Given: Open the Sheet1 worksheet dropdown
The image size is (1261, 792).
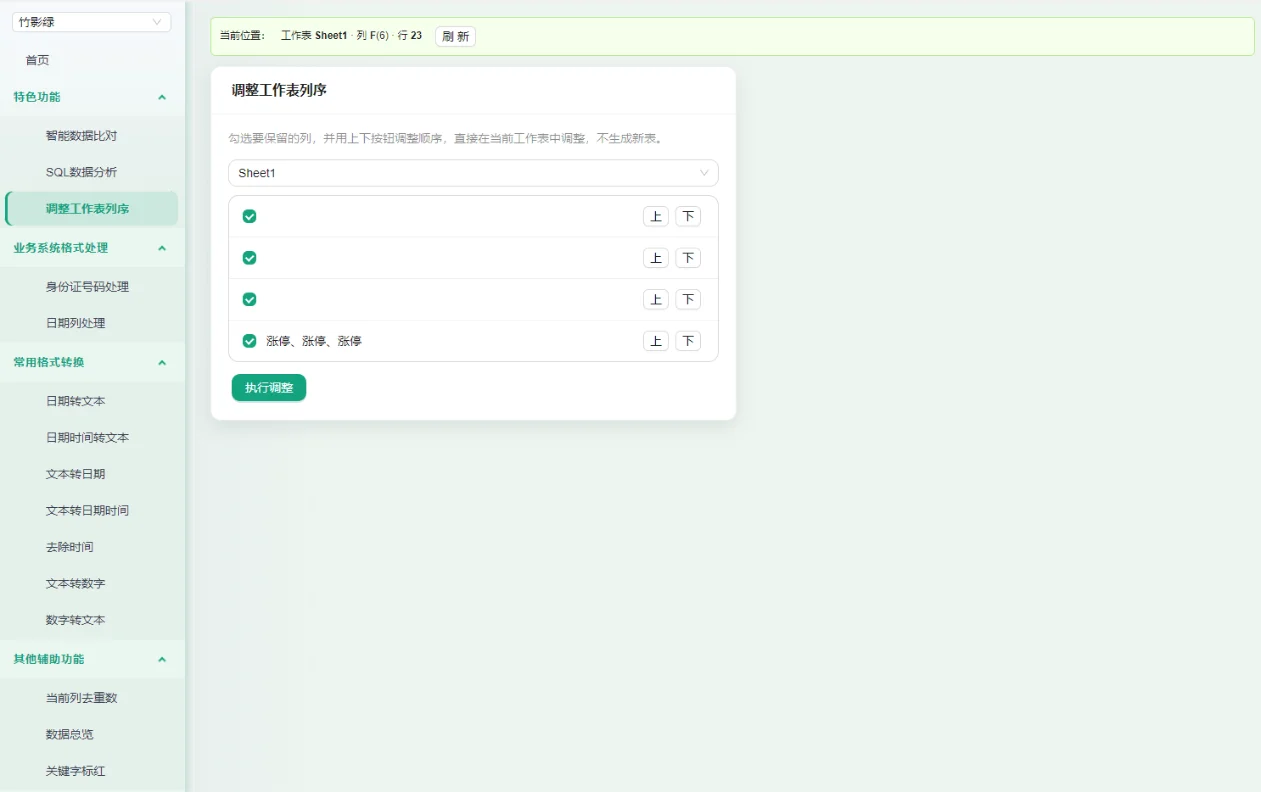Looking at the screenshot, I should pos(473,173).
